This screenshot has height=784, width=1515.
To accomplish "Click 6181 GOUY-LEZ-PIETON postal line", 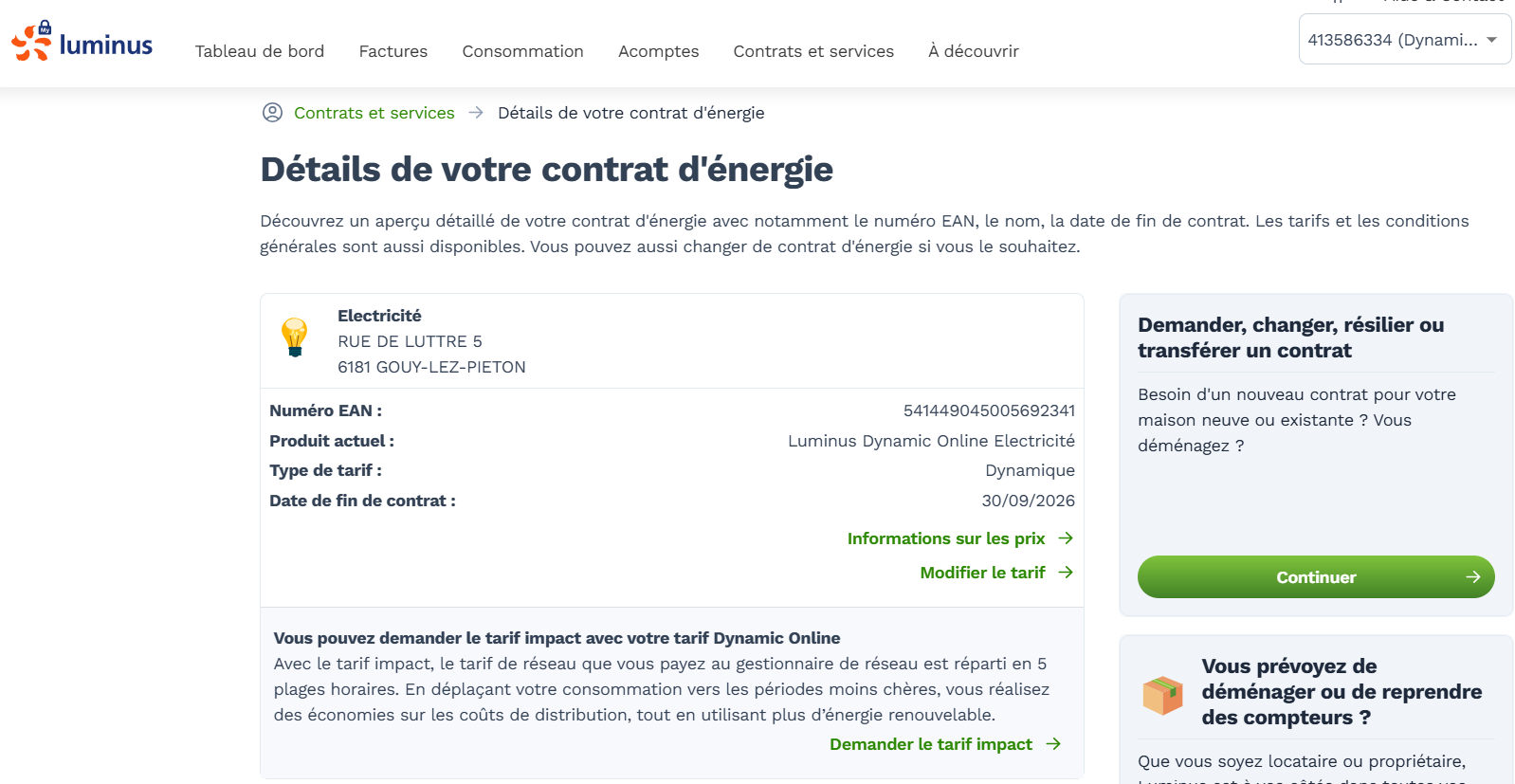I will click(x=431, y=367).
